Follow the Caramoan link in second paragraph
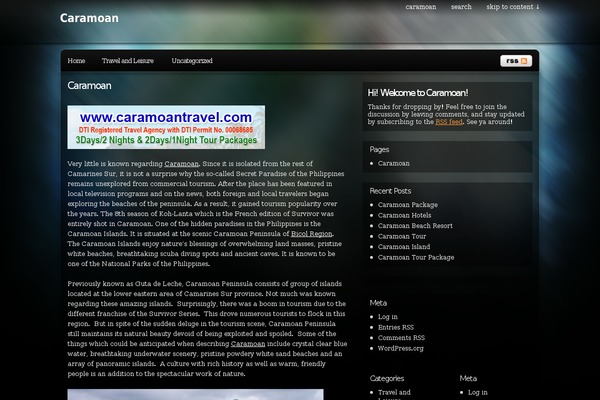Image resolution: width=600 pixels, height=400 pixels. point(248,344)
